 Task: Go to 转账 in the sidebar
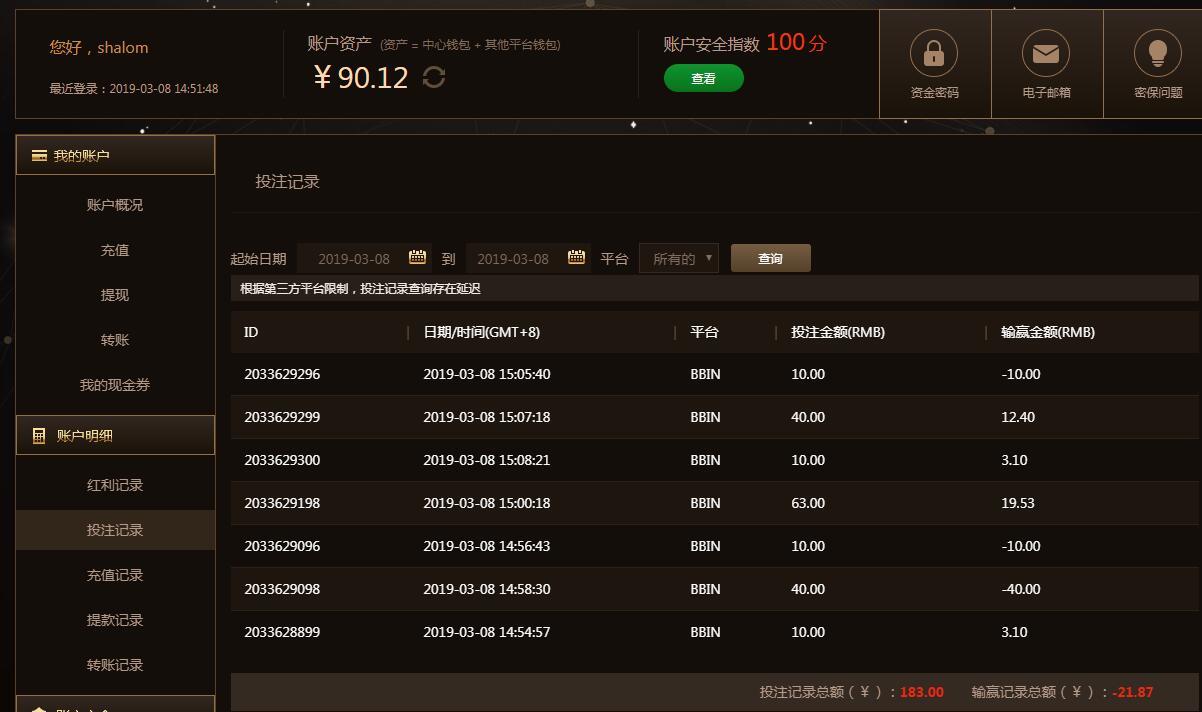(115, 340)
